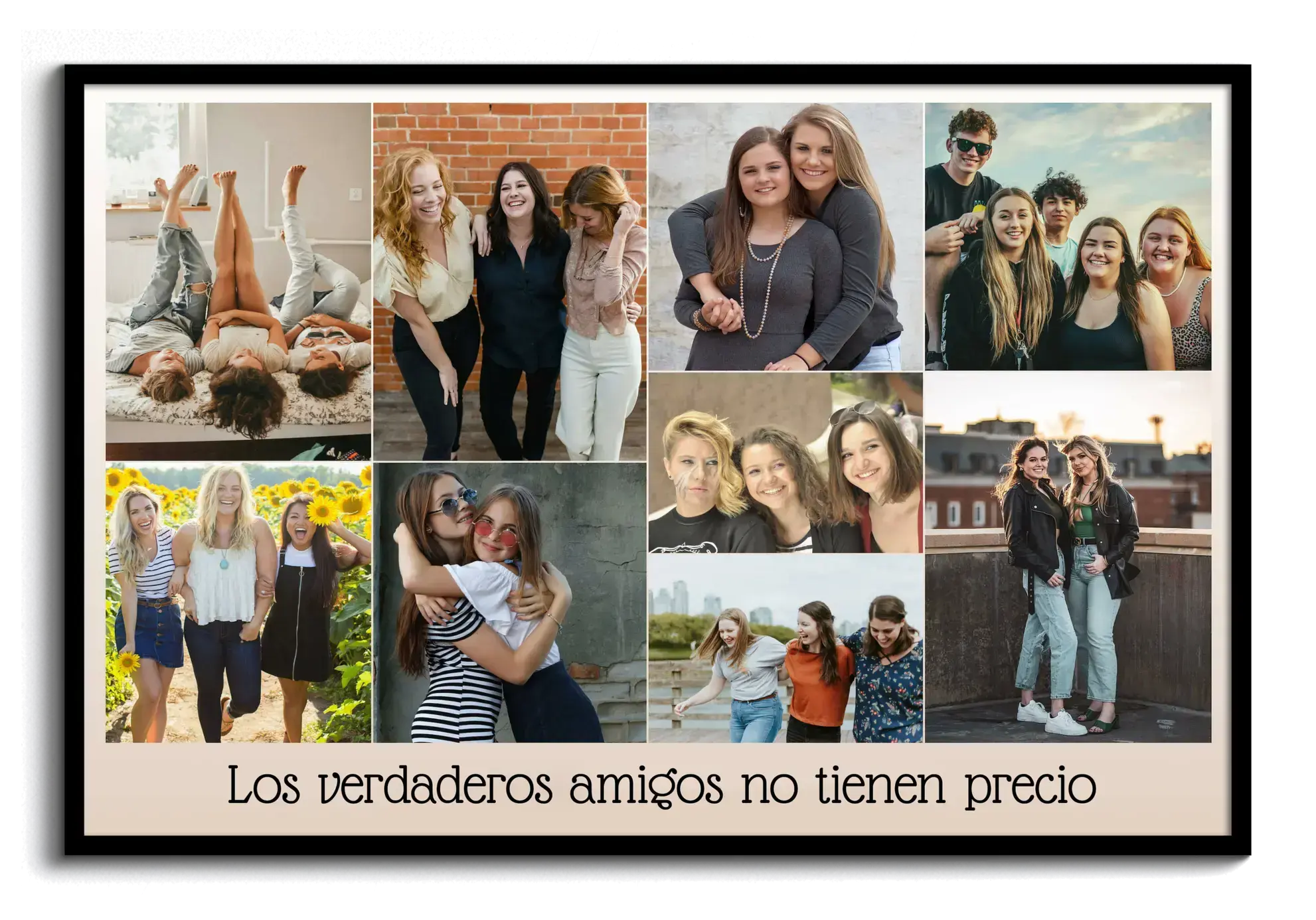Select the waterfront photo of three laughing women

tap(785, 649)
